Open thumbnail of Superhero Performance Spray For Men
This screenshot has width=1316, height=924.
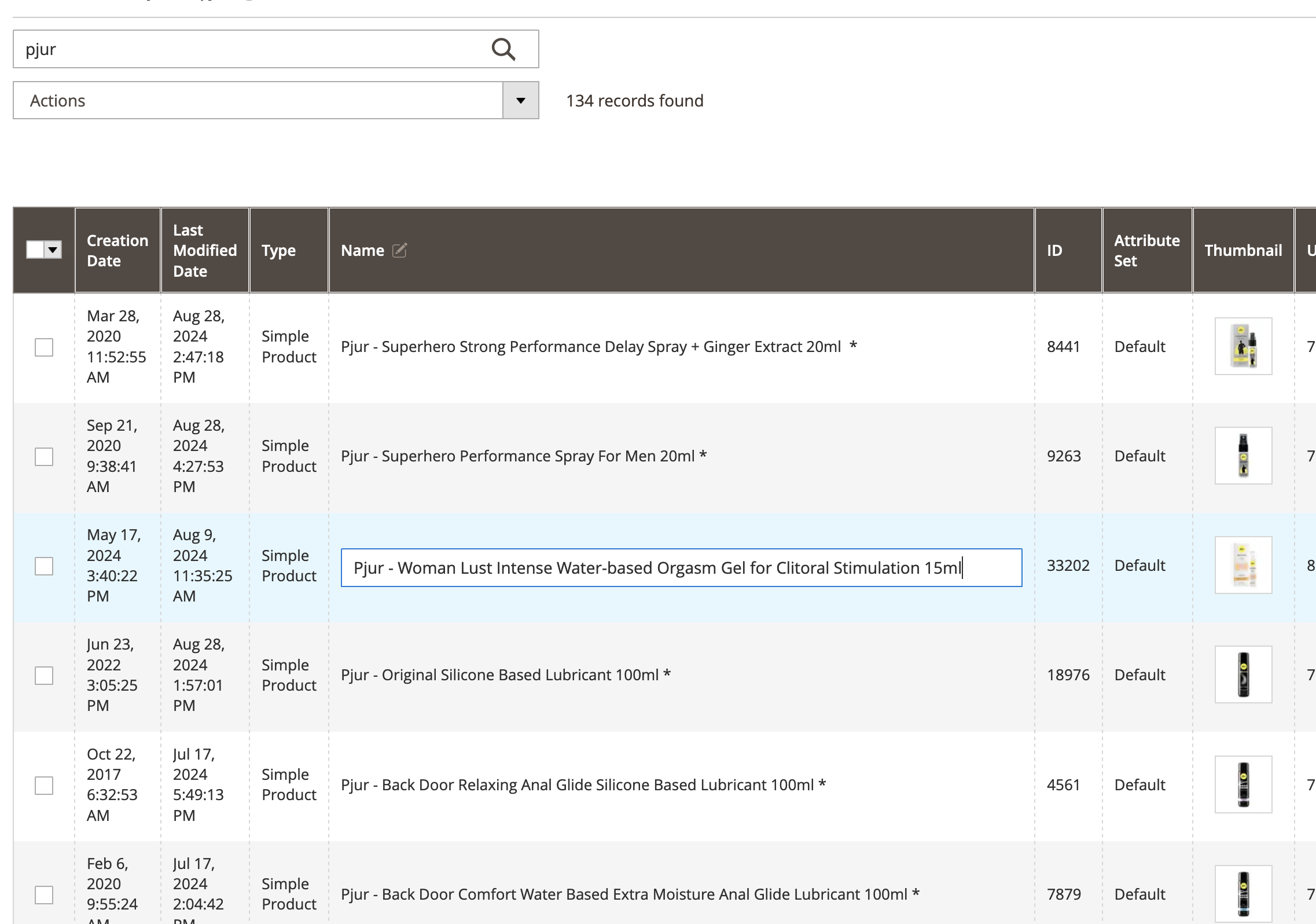tap(1243, 456)
